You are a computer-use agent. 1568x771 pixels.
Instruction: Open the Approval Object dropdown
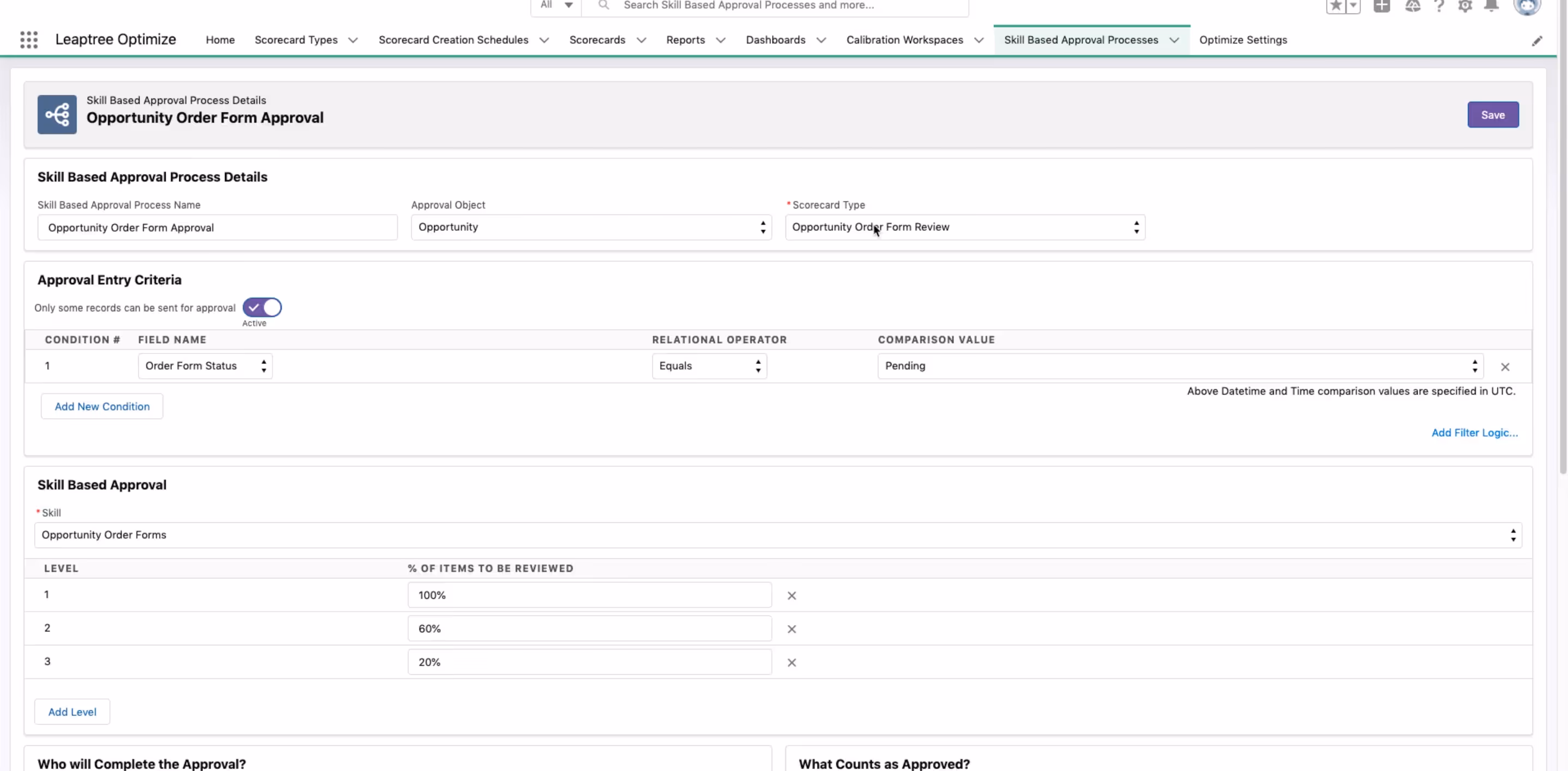(591, 227)
